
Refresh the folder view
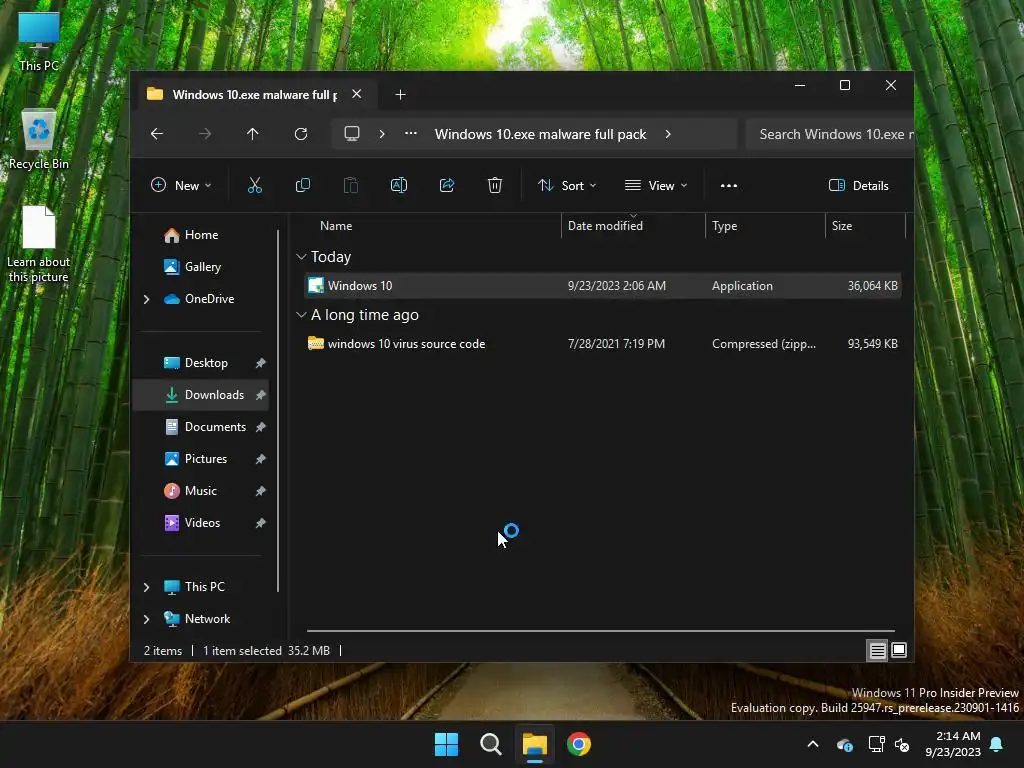pyautogui.click(x=301, y=134)
